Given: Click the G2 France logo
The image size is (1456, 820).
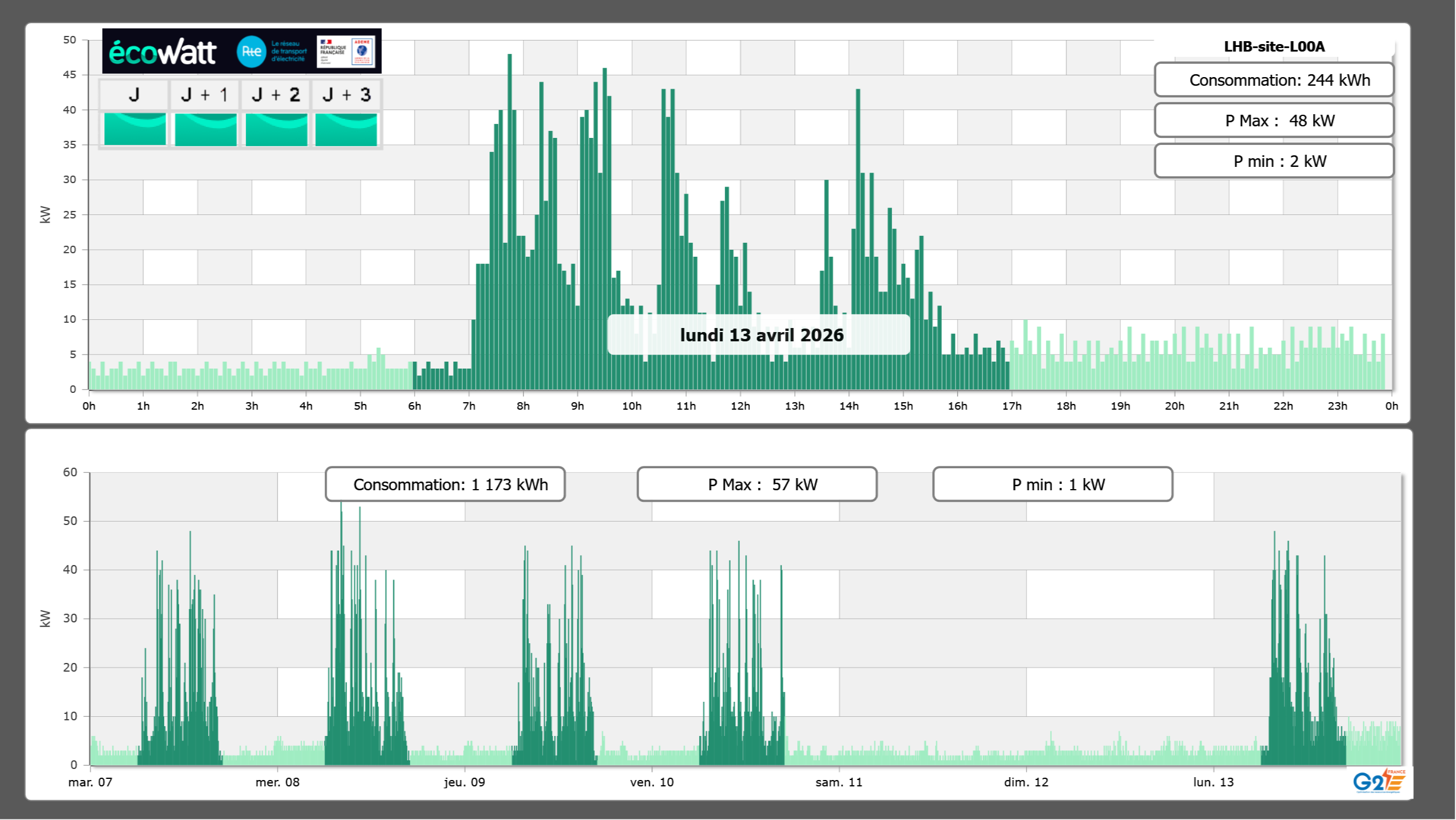Looking at the screenshot, I should pos(1378,781).
